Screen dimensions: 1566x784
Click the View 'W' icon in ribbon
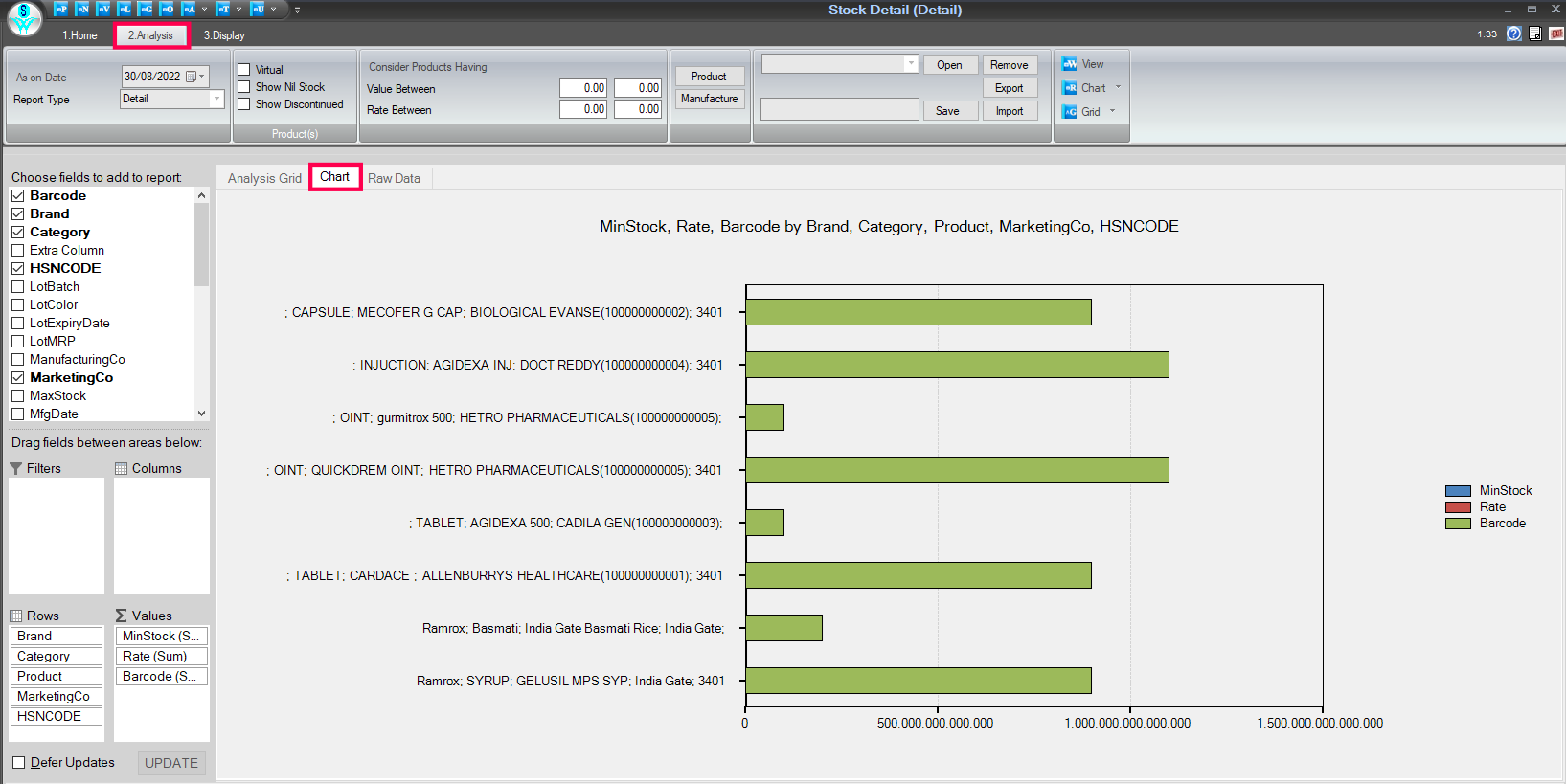pyautogui.click(x=1070, y=64)
